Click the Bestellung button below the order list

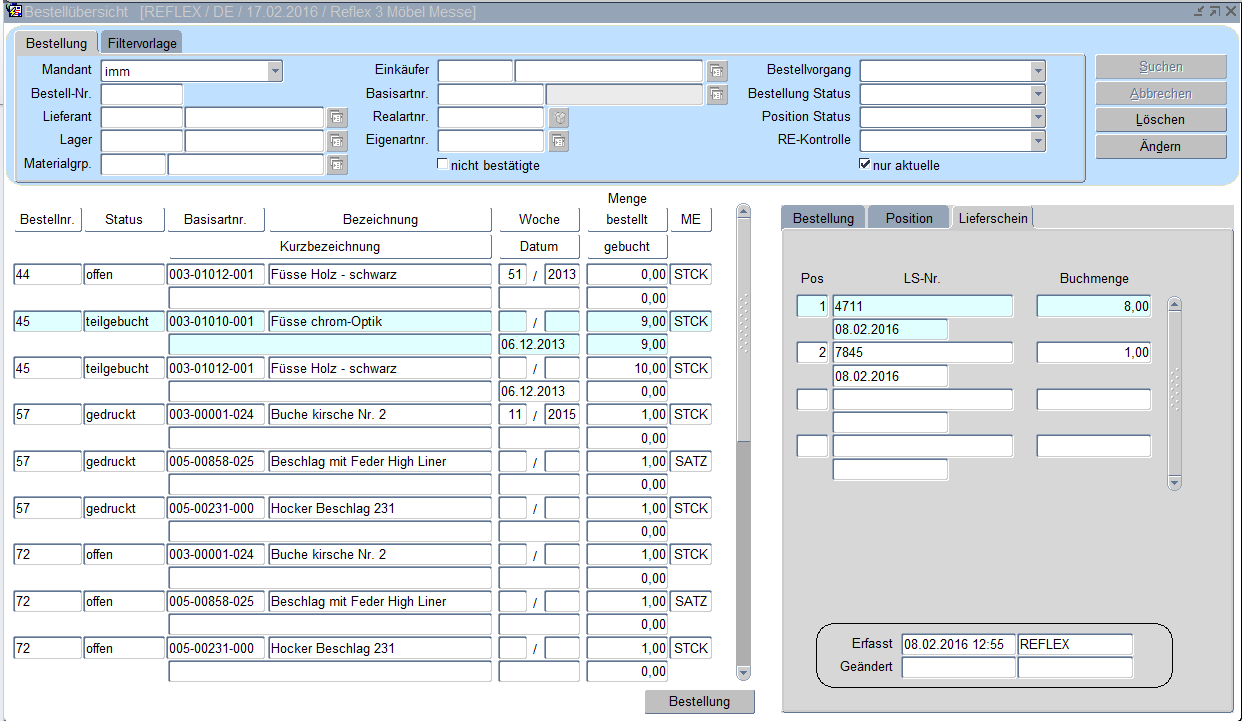tap(699, 701)
